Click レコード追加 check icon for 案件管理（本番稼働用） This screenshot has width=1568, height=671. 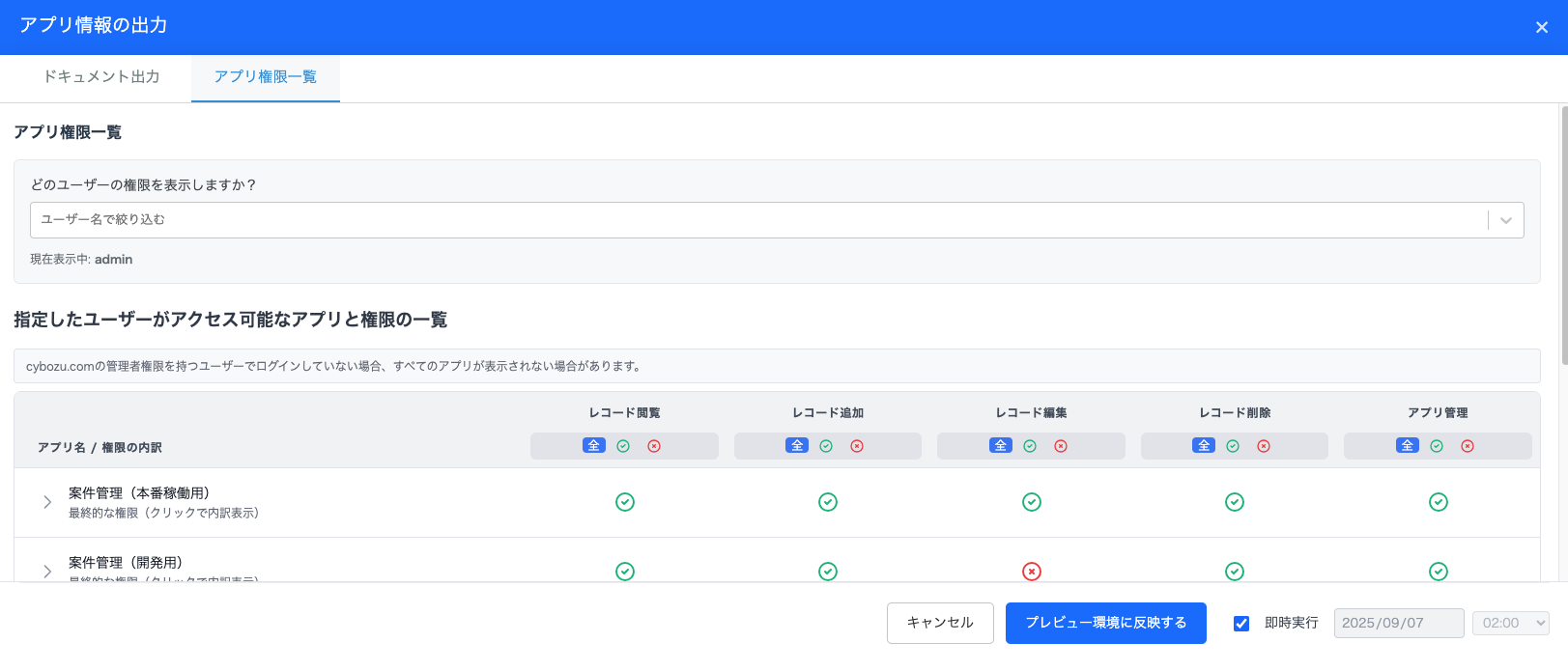[x=828, y=502]
